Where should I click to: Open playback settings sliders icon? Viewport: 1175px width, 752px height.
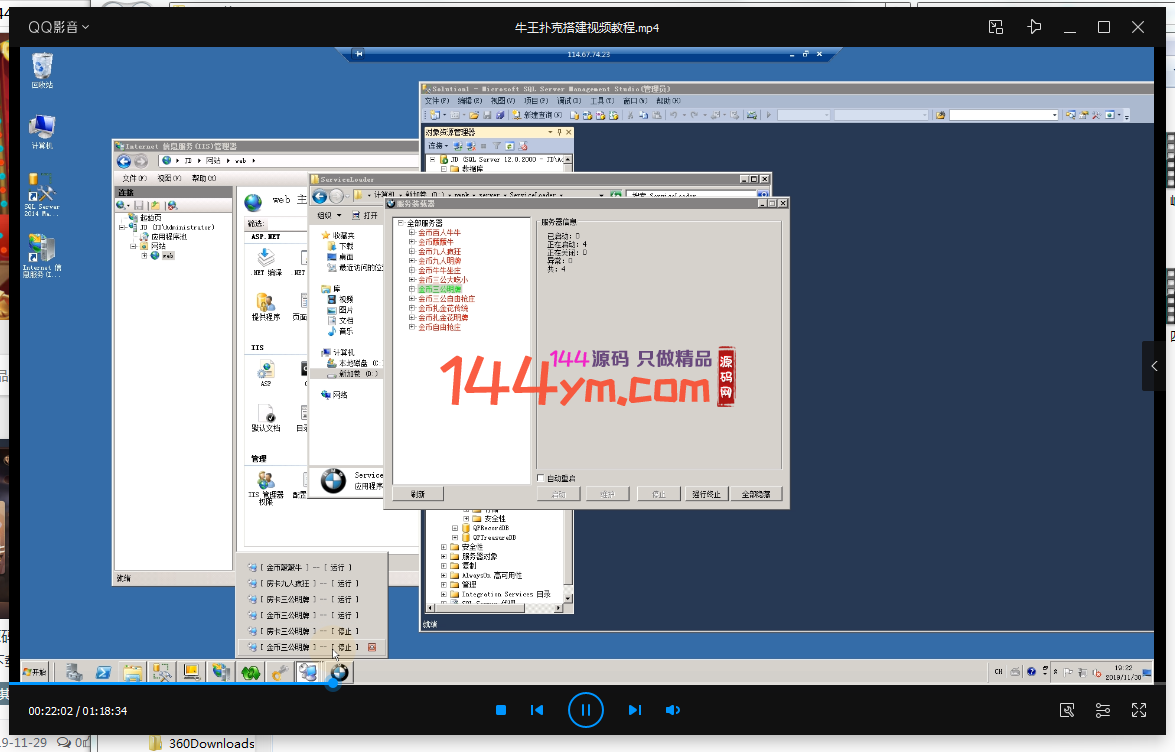pyautogui.click(x=1102, y=710)
